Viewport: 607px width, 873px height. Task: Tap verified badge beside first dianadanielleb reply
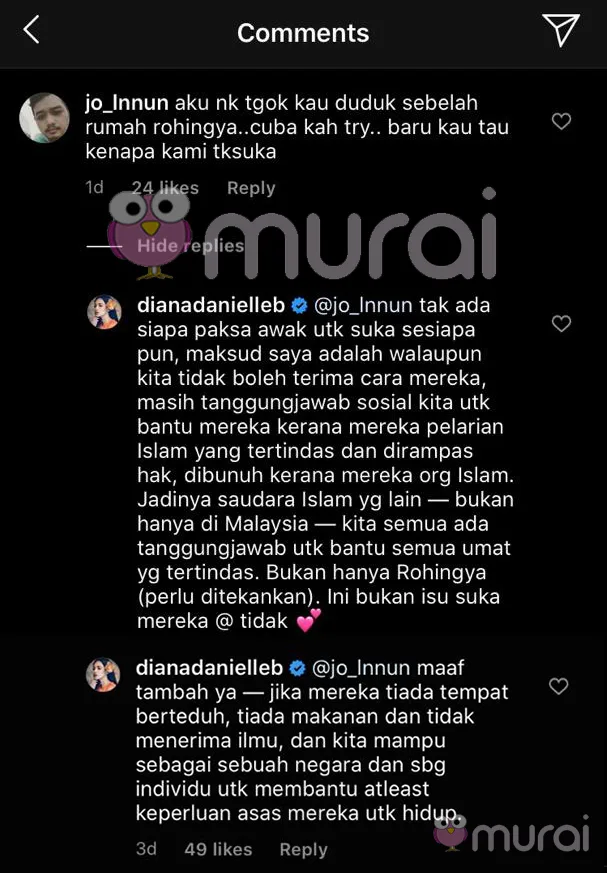click(300, 306)
